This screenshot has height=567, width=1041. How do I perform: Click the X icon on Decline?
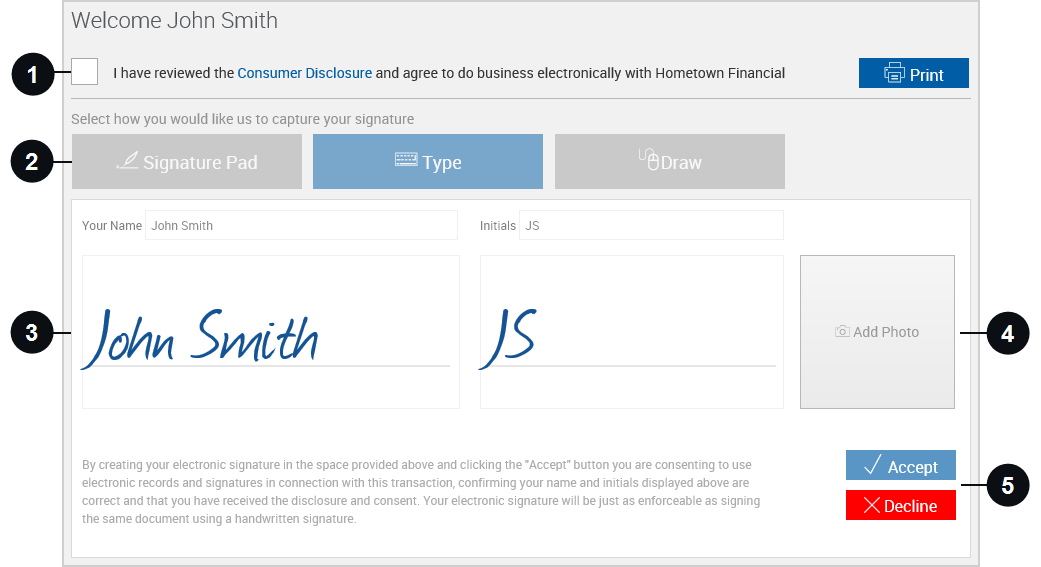(x=872, y=505)
